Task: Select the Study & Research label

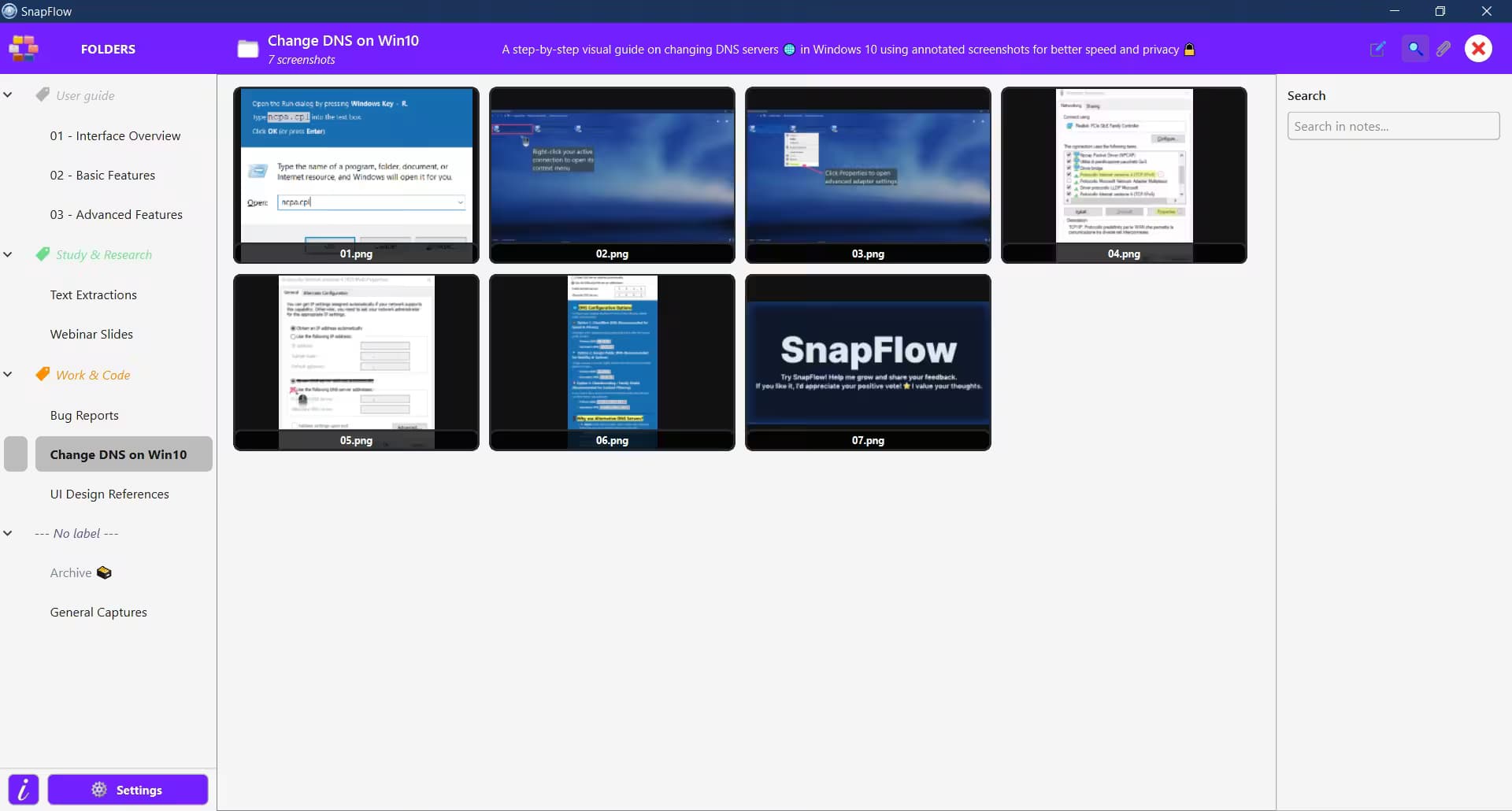Action: click(x=104, y=254)
